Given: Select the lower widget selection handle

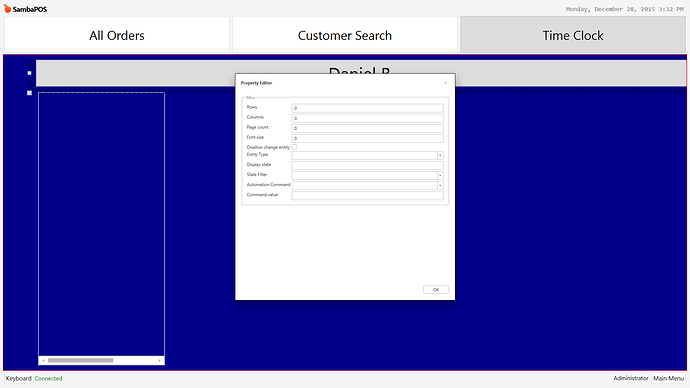Looking at the screenshot, I should tap(29, 93).
